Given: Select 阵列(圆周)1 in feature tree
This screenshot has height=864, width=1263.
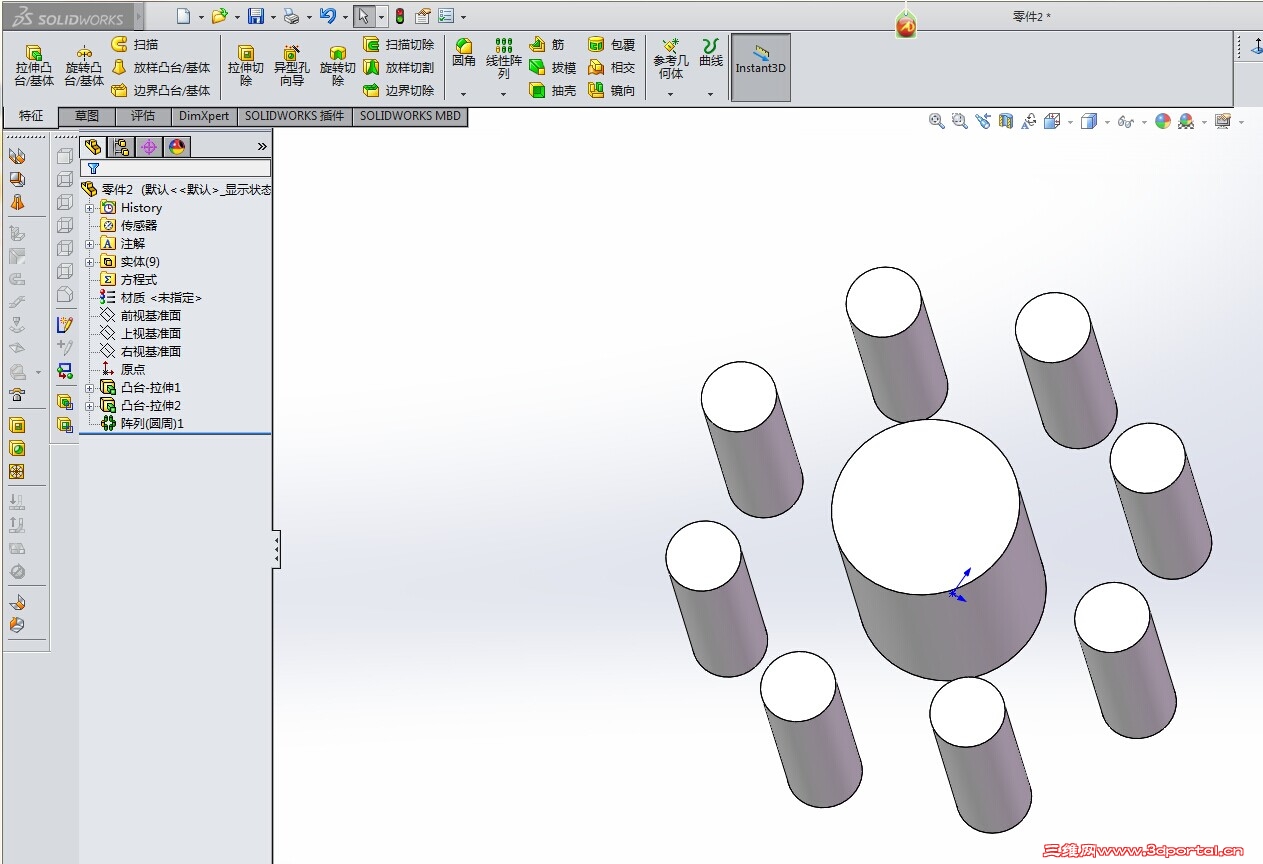Looking at the screenshot, I should tap(142, 424).
